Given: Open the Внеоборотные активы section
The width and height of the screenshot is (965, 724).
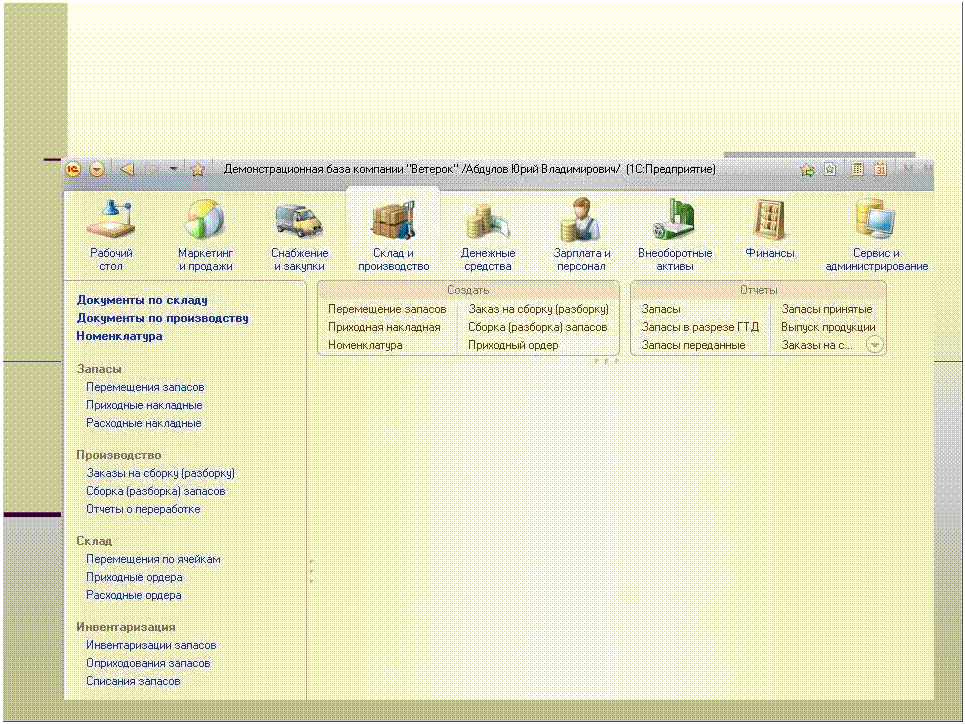Looking at the screenshot, I should [675, 235].
